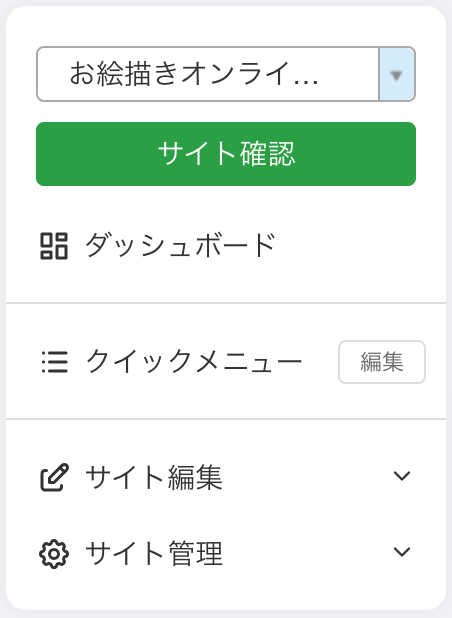Viewport: 452px width, 618px height.
Task: Click the サイト編集 pencil icon
Action: pyautogui.click(x=54, y=477)
